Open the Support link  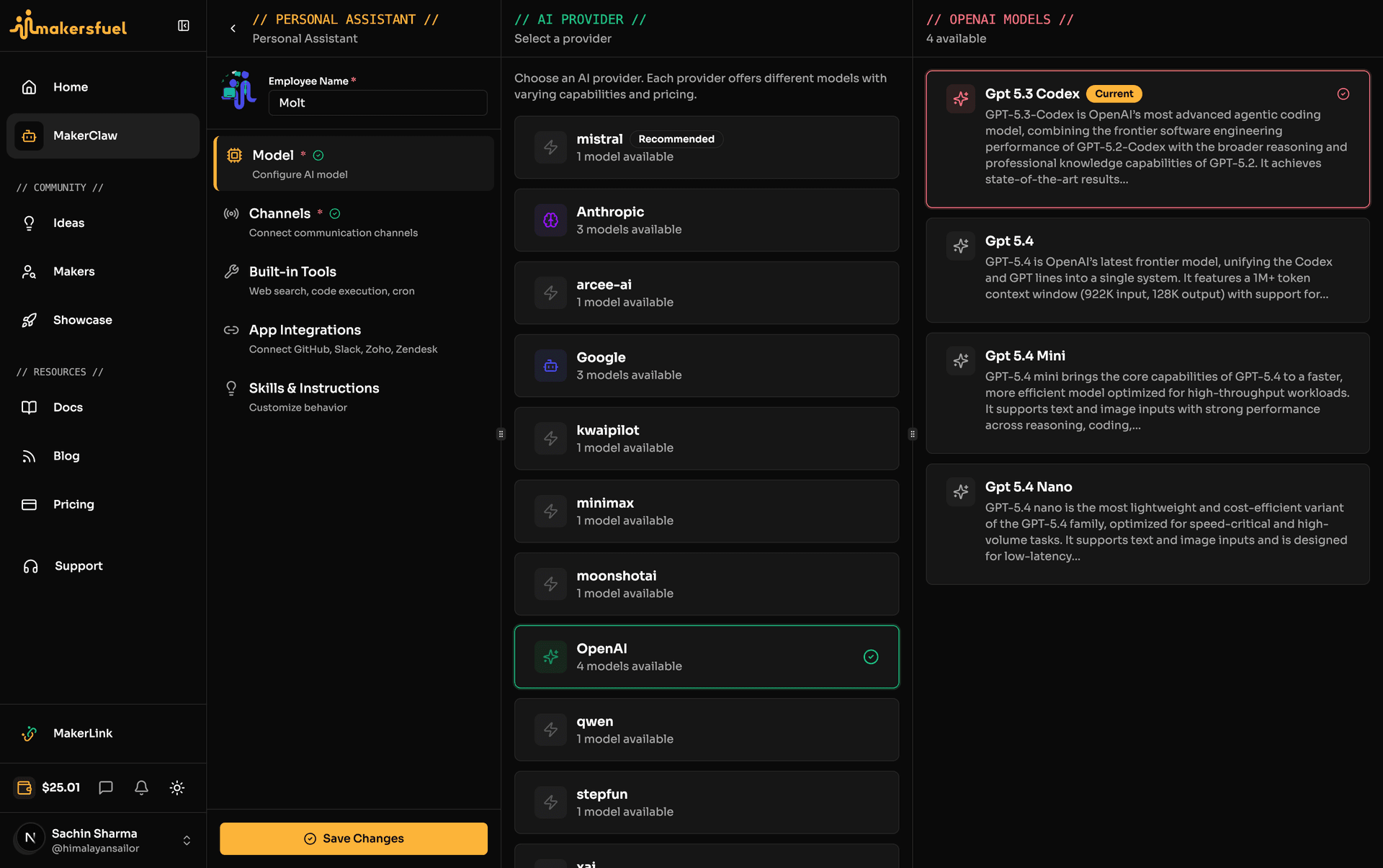(x=103, y=566)
